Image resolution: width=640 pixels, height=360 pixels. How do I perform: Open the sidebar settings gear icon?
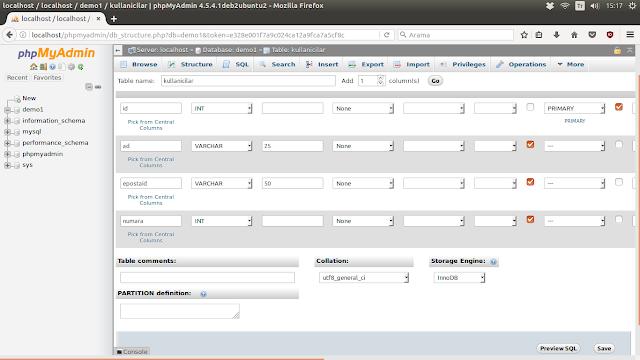click(71, 67)
